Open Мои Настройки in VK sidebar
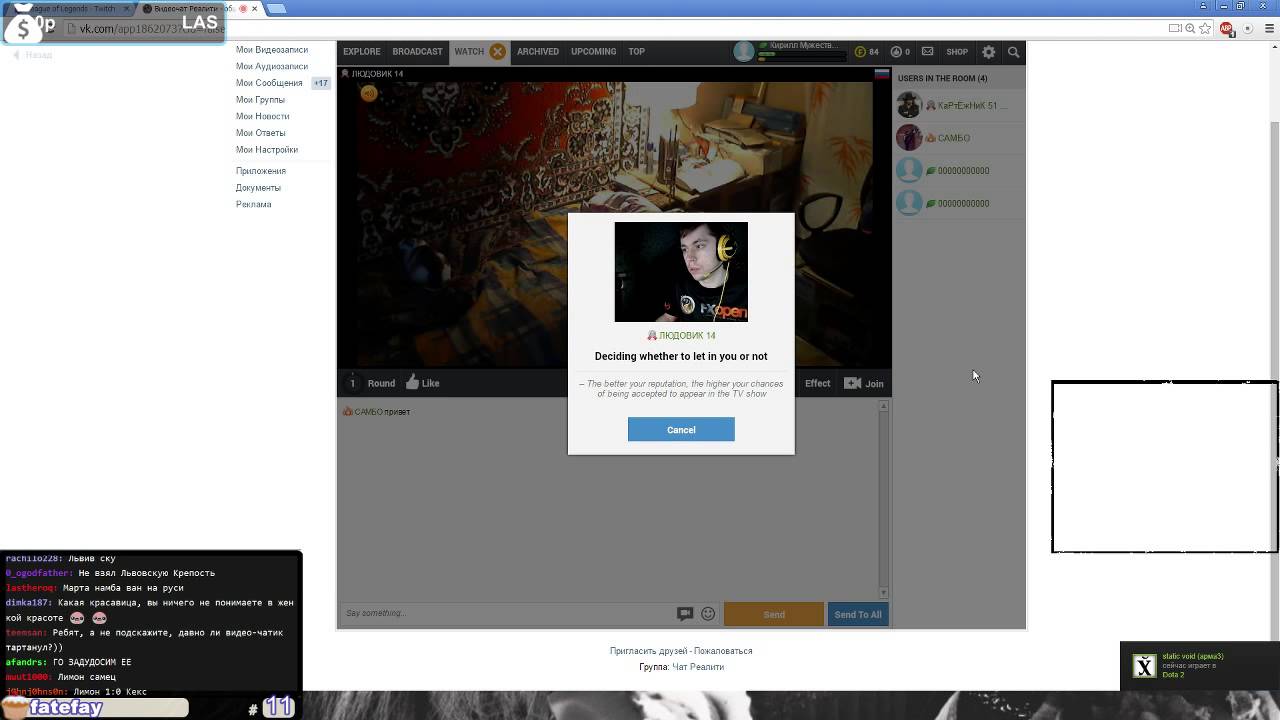This screenshot has height=720, width=1280. point(266,150)
